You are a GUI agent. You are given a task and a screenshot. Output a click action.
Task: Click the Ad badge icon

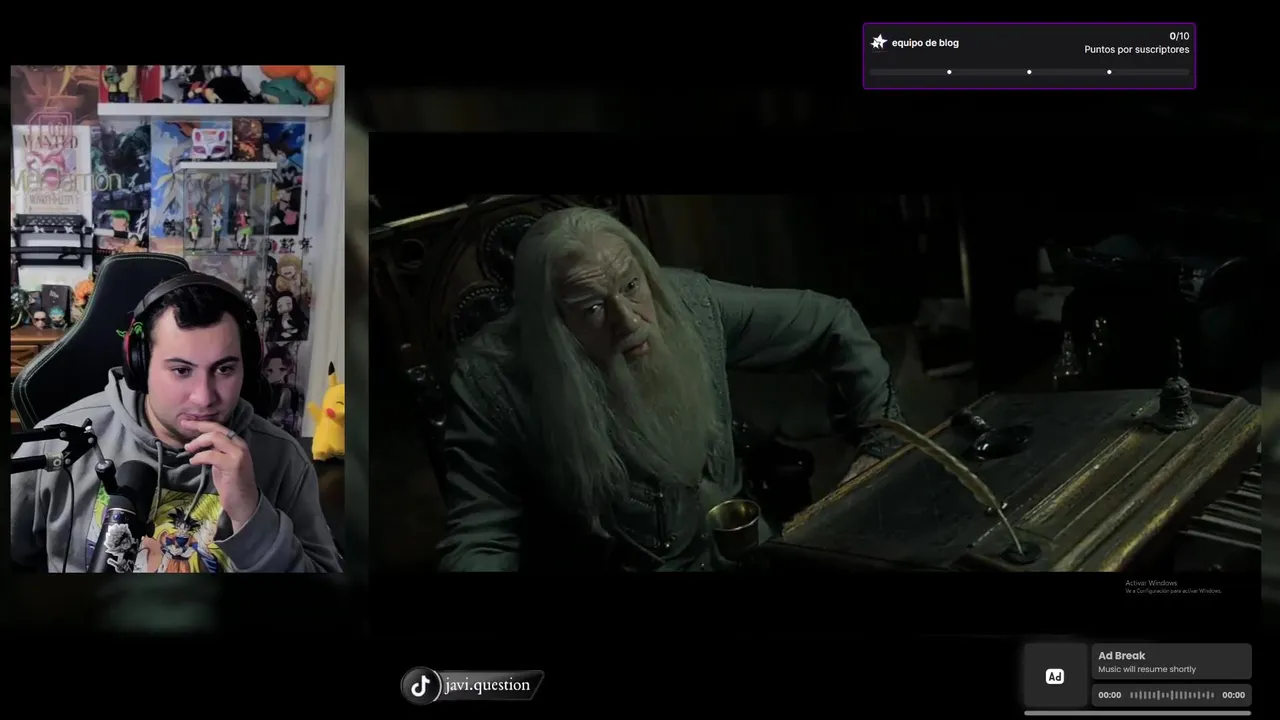coord(1054,677)
